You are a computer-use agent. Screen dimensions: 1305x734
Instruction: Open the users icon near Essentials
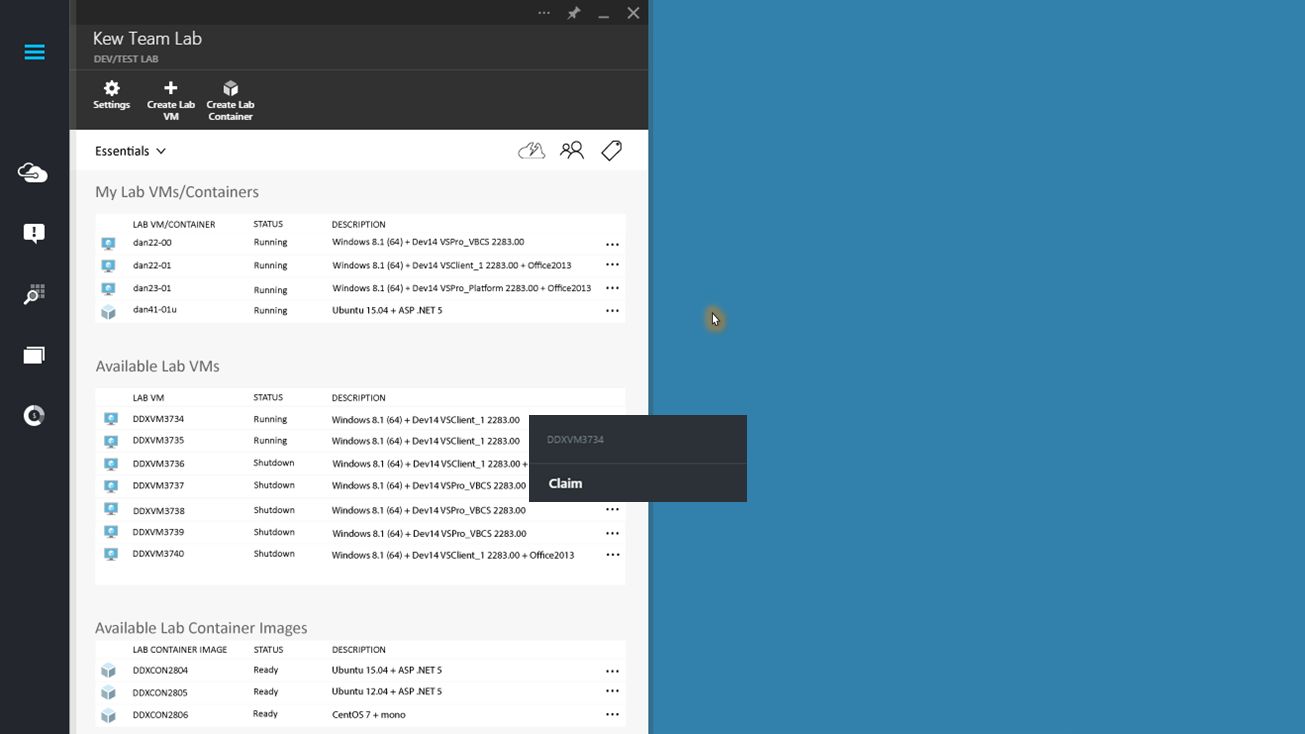[572, 150]
